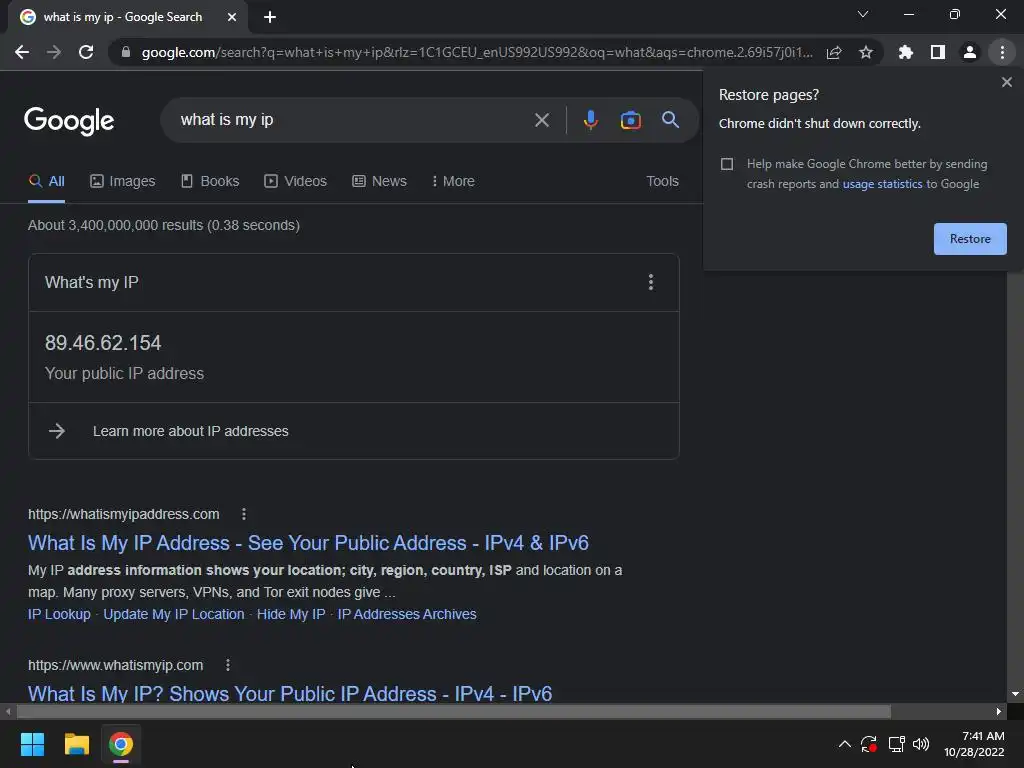Click the address bar URL text
1024x768 pixels.
point(477,52)
